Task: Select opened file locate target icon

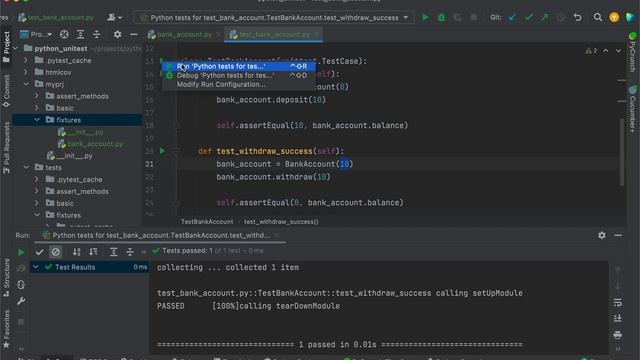Action: pos(64,34)
